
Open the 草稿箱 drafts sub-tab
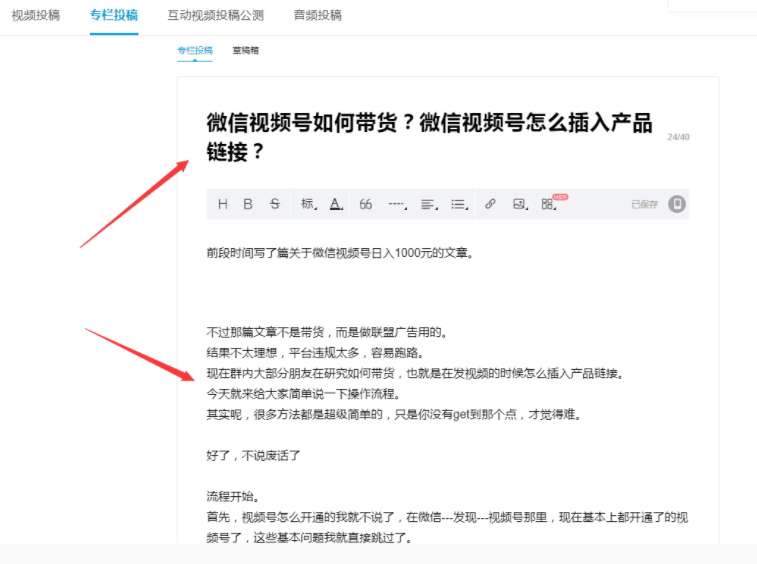coord(246,50)
